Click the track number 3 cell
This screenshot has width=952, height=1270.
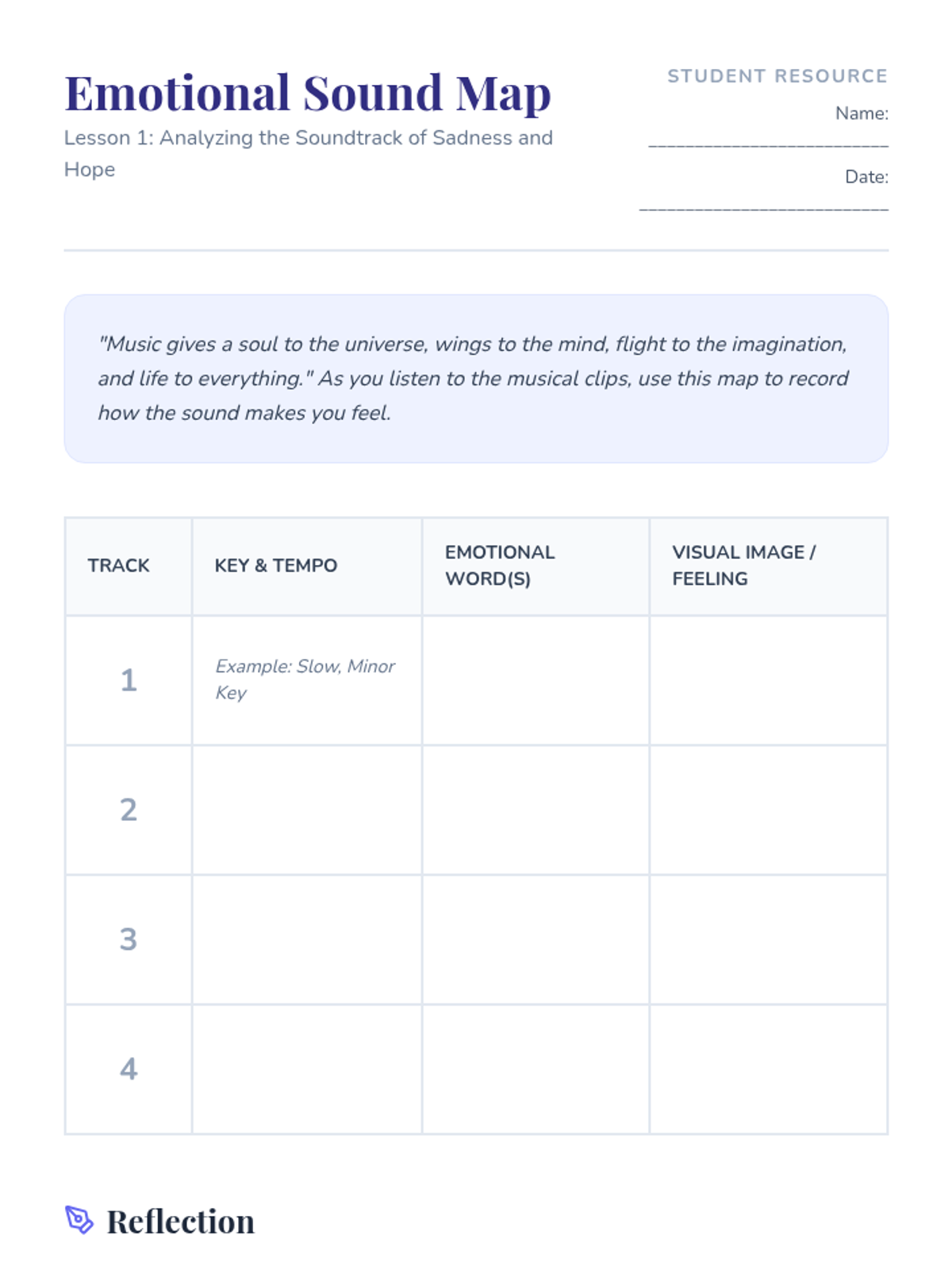(129, 940)
